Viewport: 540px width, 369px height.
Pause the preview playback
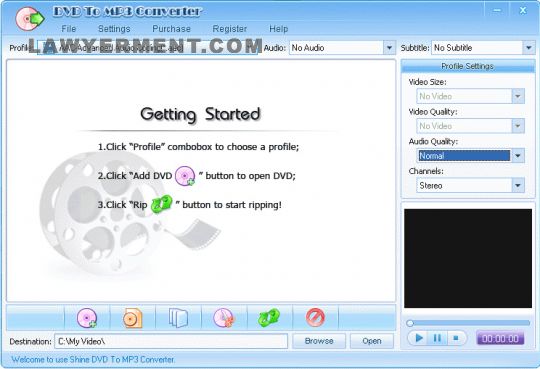(437, 338)
